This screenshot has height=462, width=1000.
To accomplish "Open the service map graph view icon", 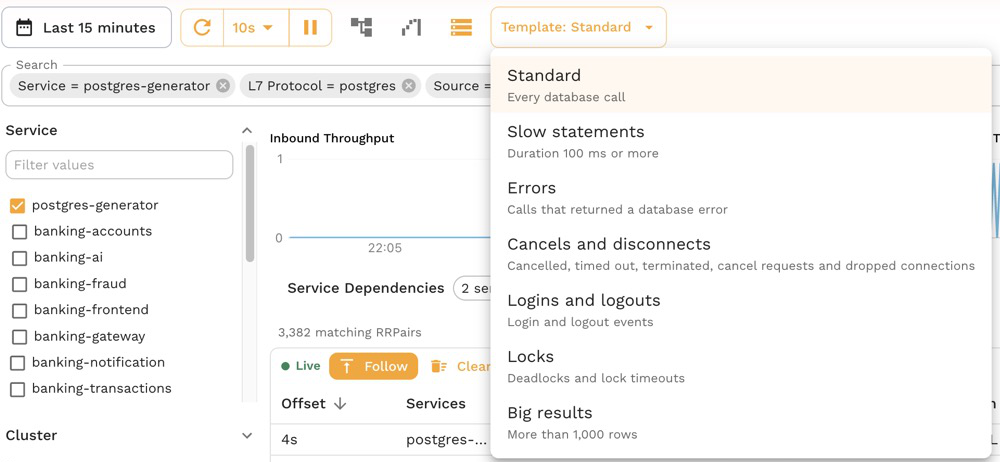I will 362,27.
